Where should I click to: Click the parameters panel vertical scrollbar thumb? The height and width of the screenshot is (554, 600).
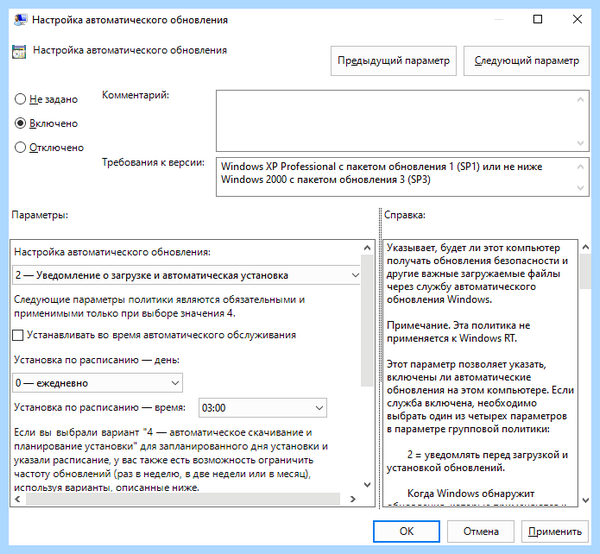pos(367,321)
